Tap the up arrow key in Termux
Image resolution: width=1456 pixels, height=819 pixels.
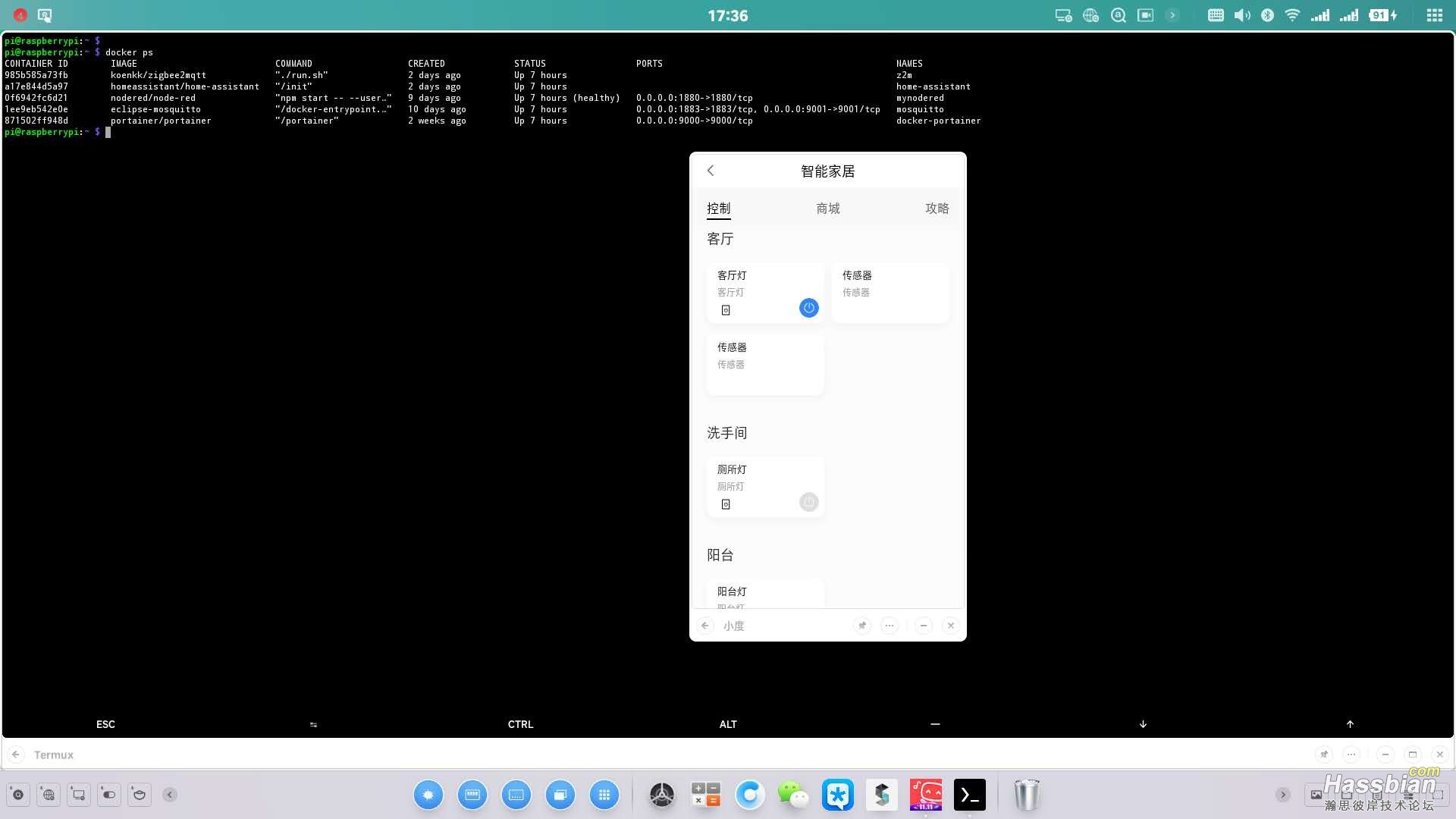pyautogui.click(x=1350, y=724)
